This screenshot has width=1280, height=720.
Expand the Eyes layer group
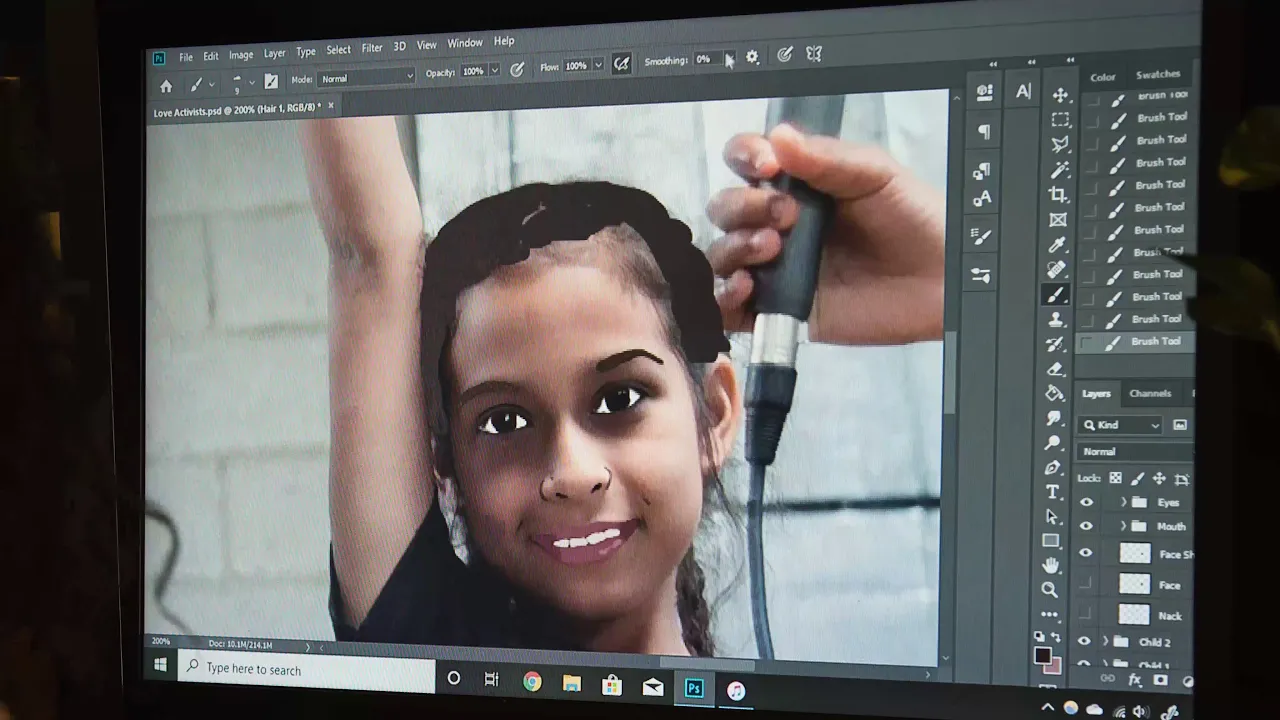[x=1123, y=502]
